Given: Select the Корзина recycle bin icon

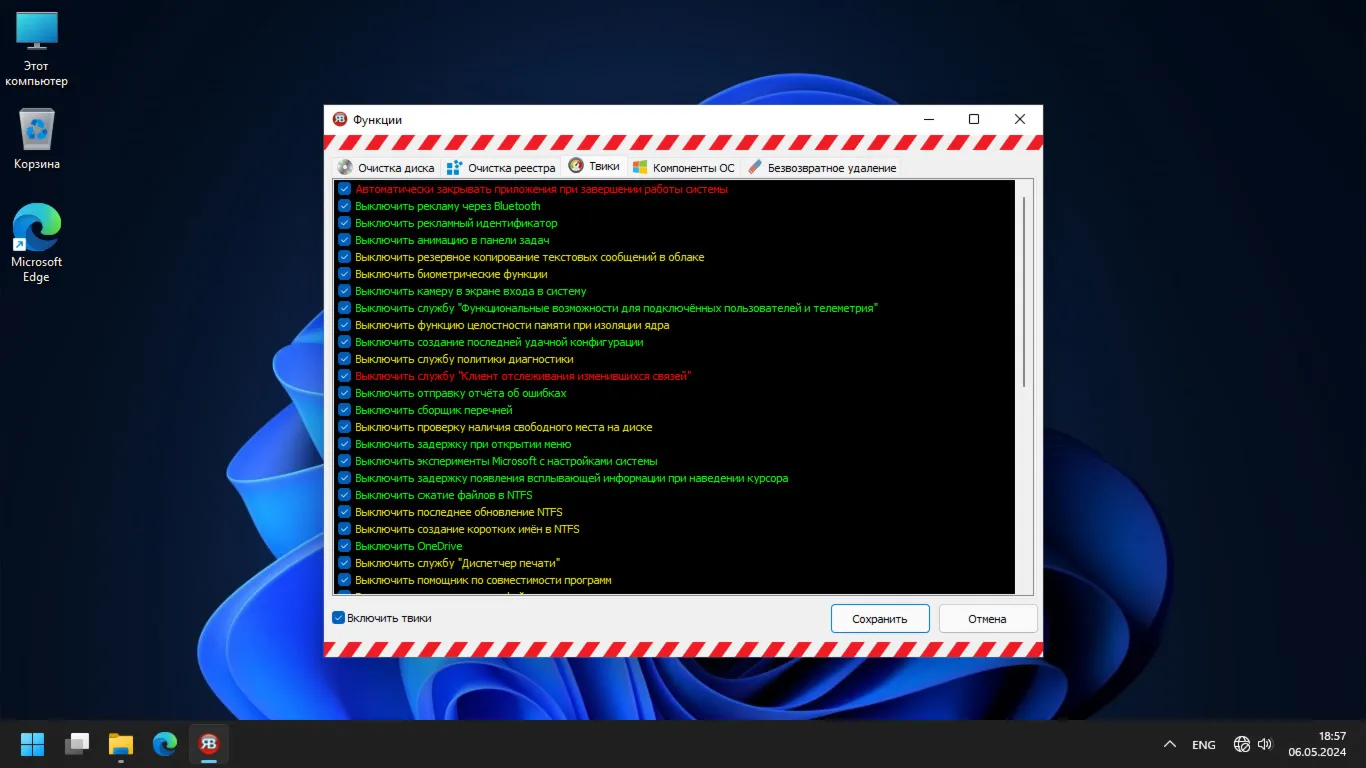Looking at the screenshot, I should click(37, 139).
